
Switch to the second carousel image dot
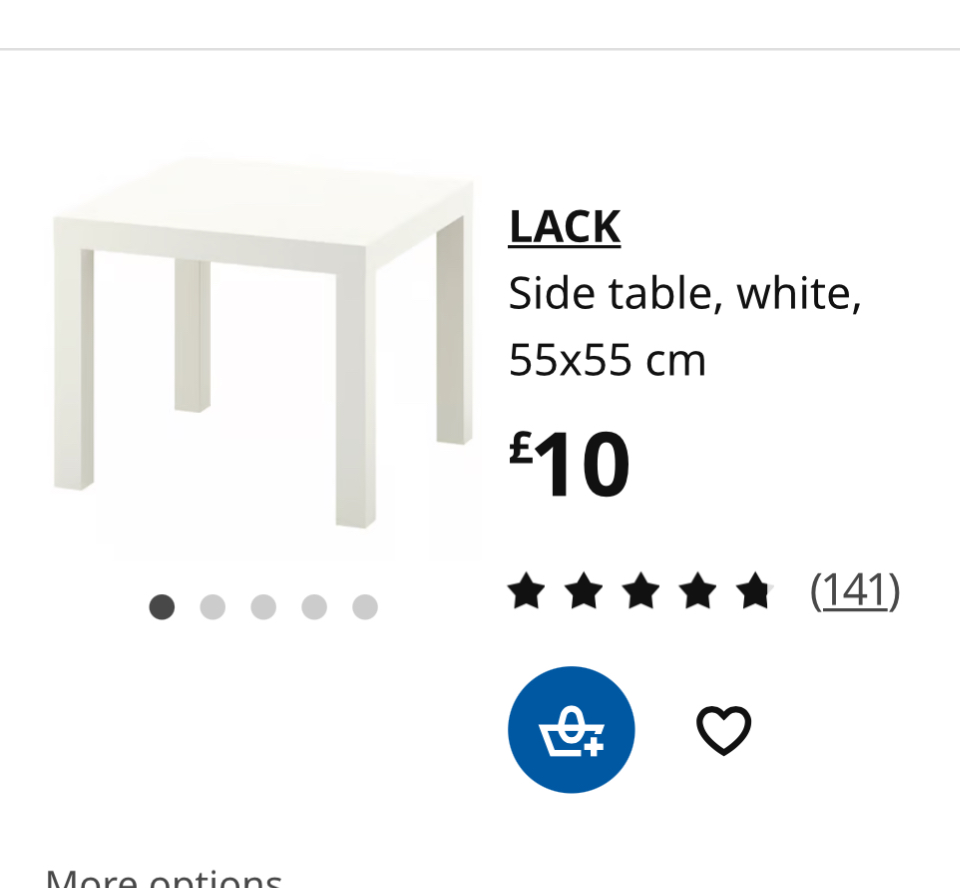(x=213, y=607)
